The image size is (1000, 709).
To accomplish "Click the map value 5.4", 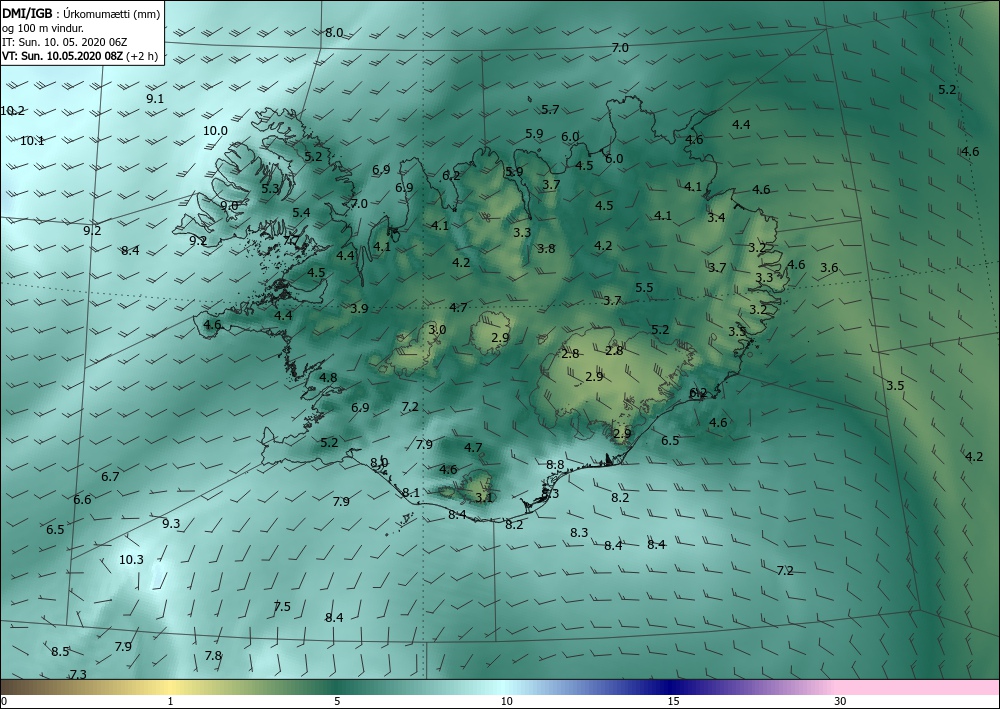I will (301, 212).
